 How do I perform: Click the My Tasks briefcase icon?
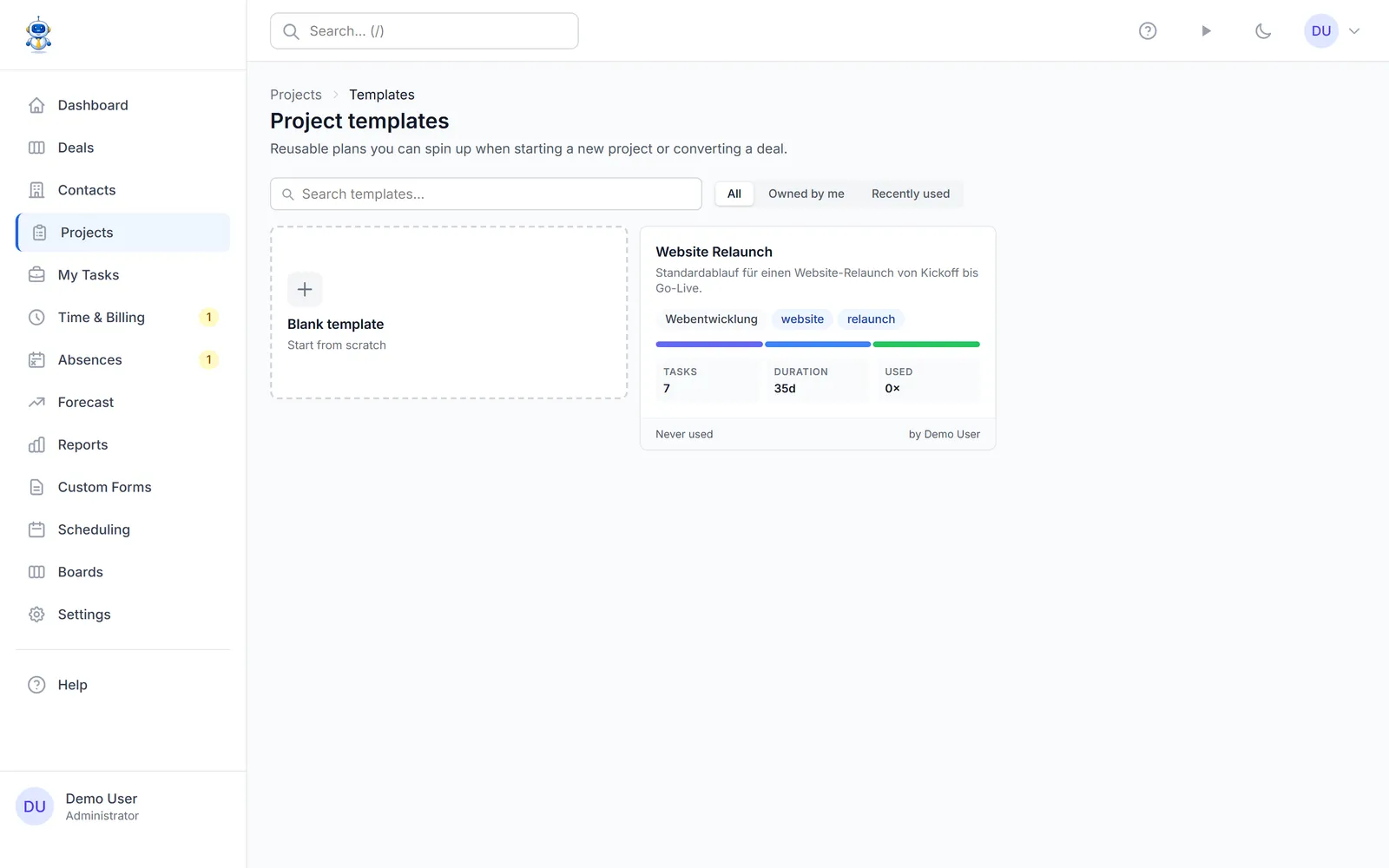point(36,275)
